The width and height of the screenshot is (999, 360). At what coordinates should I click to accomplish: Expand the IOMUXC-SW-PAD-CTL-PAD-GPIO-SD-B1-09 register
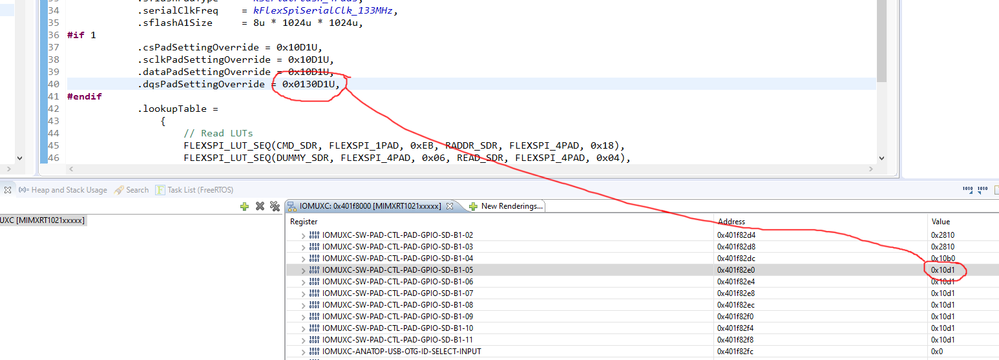pos(303,317)
